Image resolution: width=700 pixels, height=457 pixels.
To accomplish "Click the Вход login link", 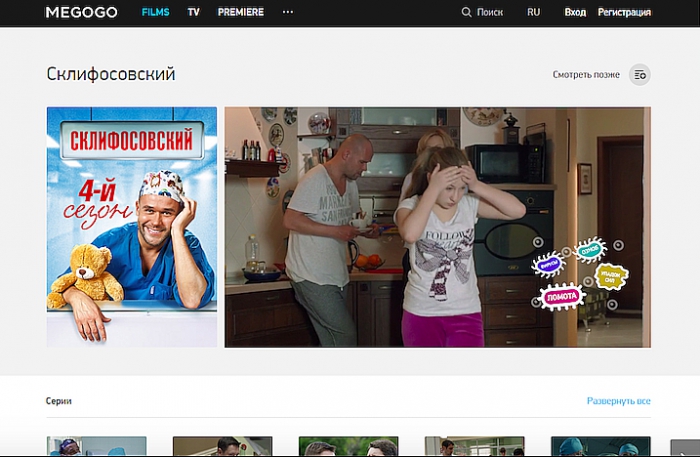I will (575, 12).
